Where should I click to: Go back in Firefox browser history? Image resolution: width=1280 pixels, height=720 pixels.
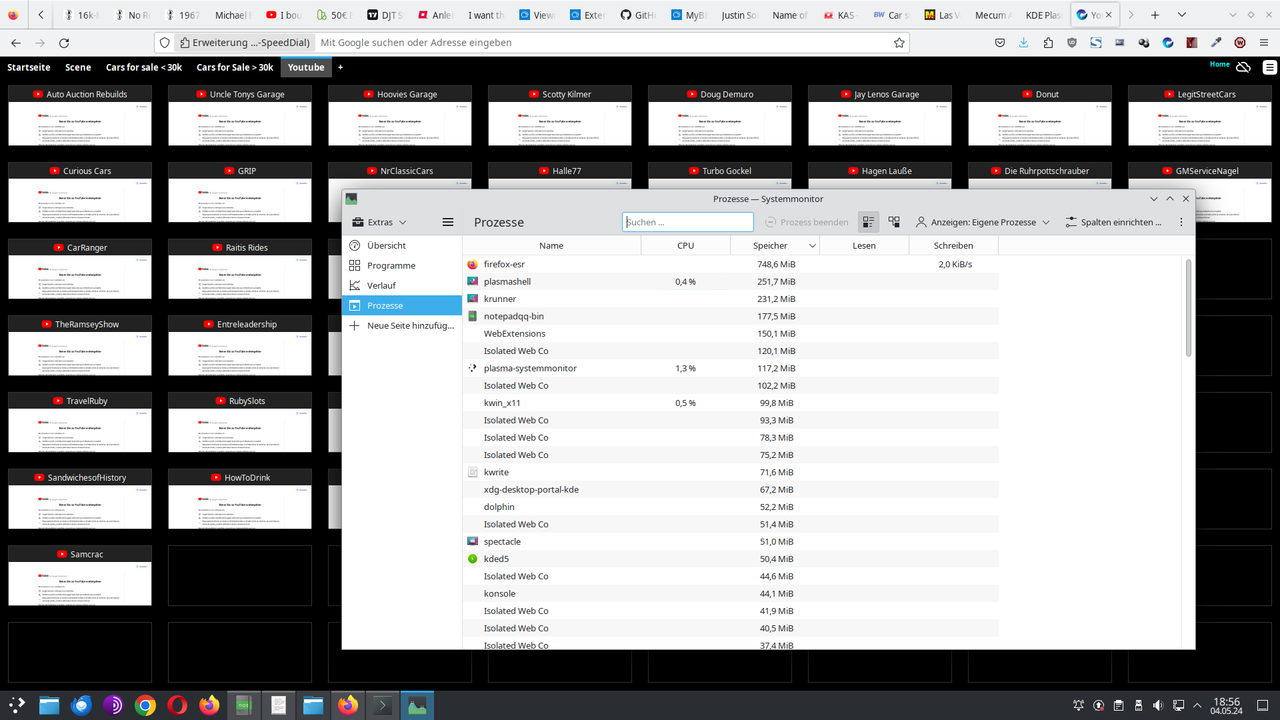tap(16, 43)
